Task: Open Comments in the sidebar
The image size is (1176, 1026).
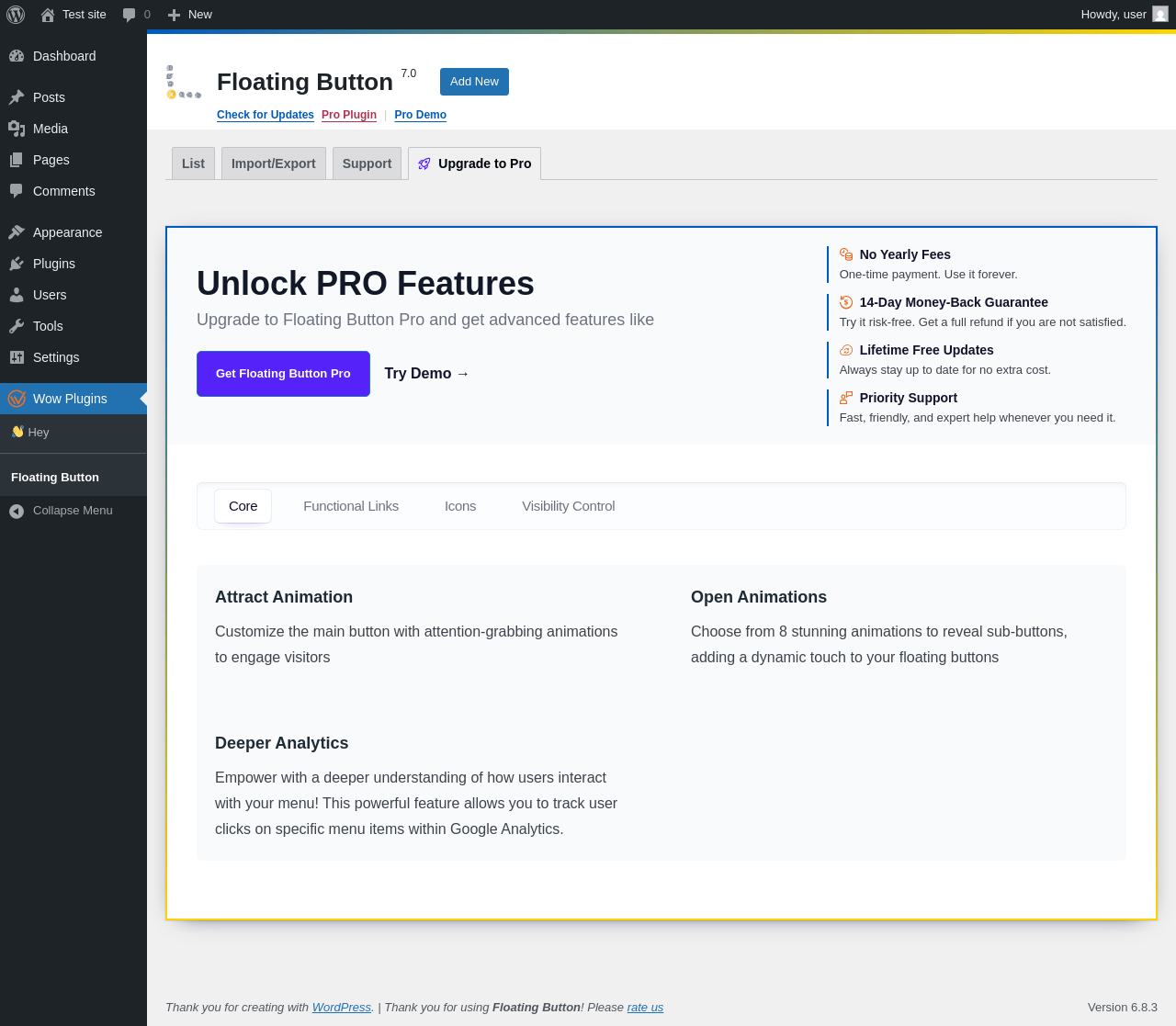Action: 73,191
